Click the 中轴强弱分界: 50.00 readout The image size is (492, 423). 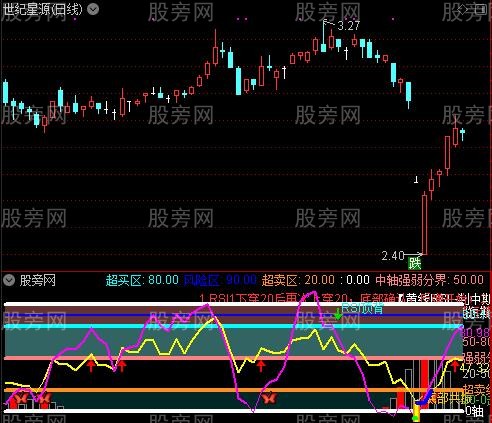coord(429,280)
